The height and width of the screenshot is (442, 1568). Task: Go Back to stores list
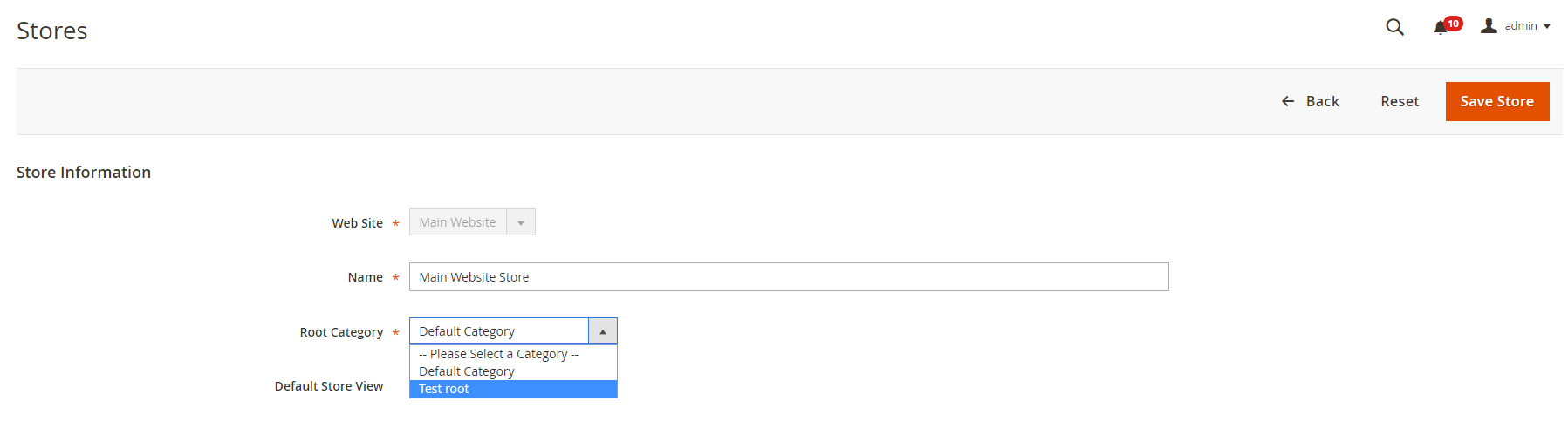click(x=1310, y=101)
